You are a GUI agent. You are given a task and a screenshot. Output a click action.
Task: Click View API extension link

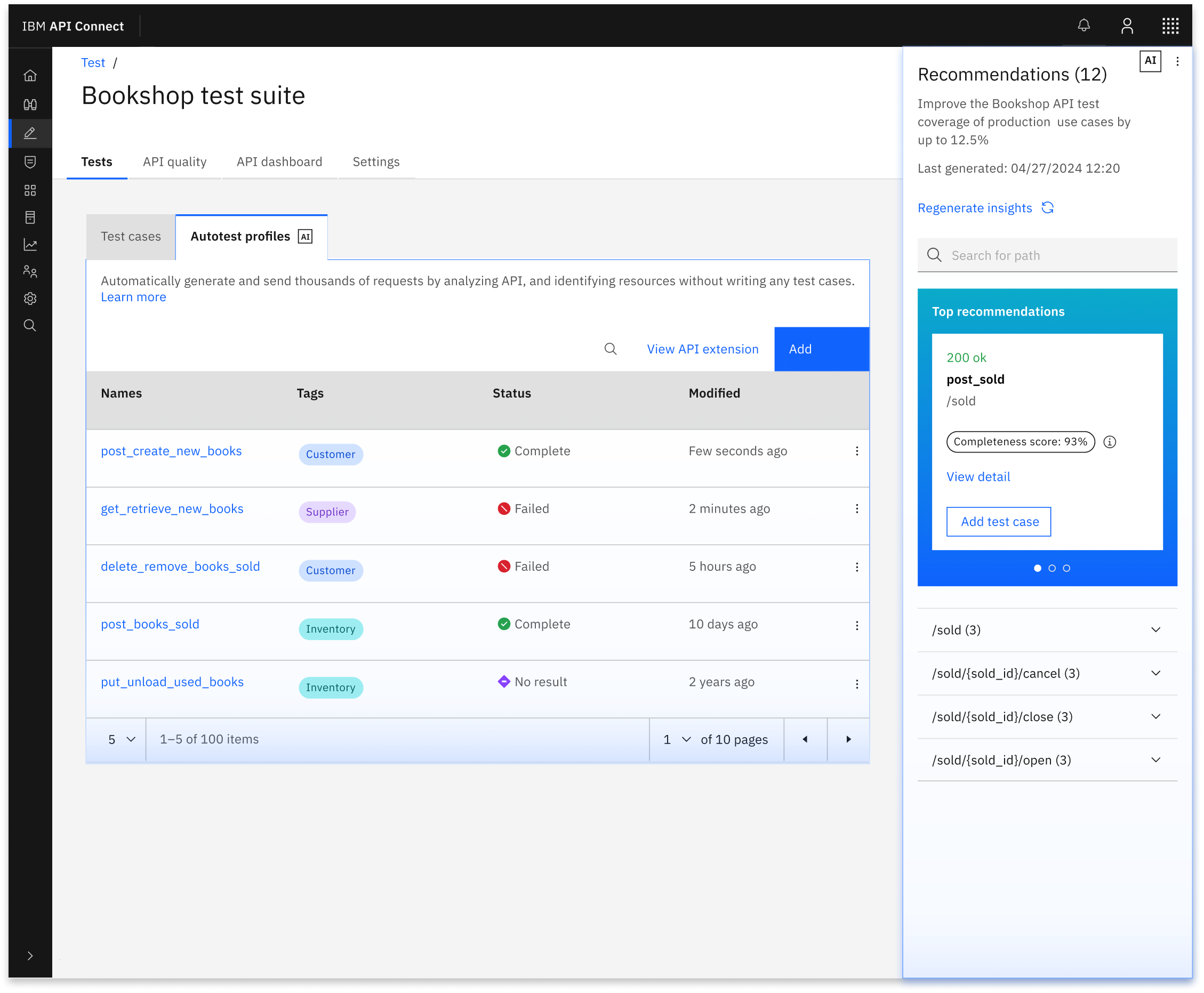[703, 349]
